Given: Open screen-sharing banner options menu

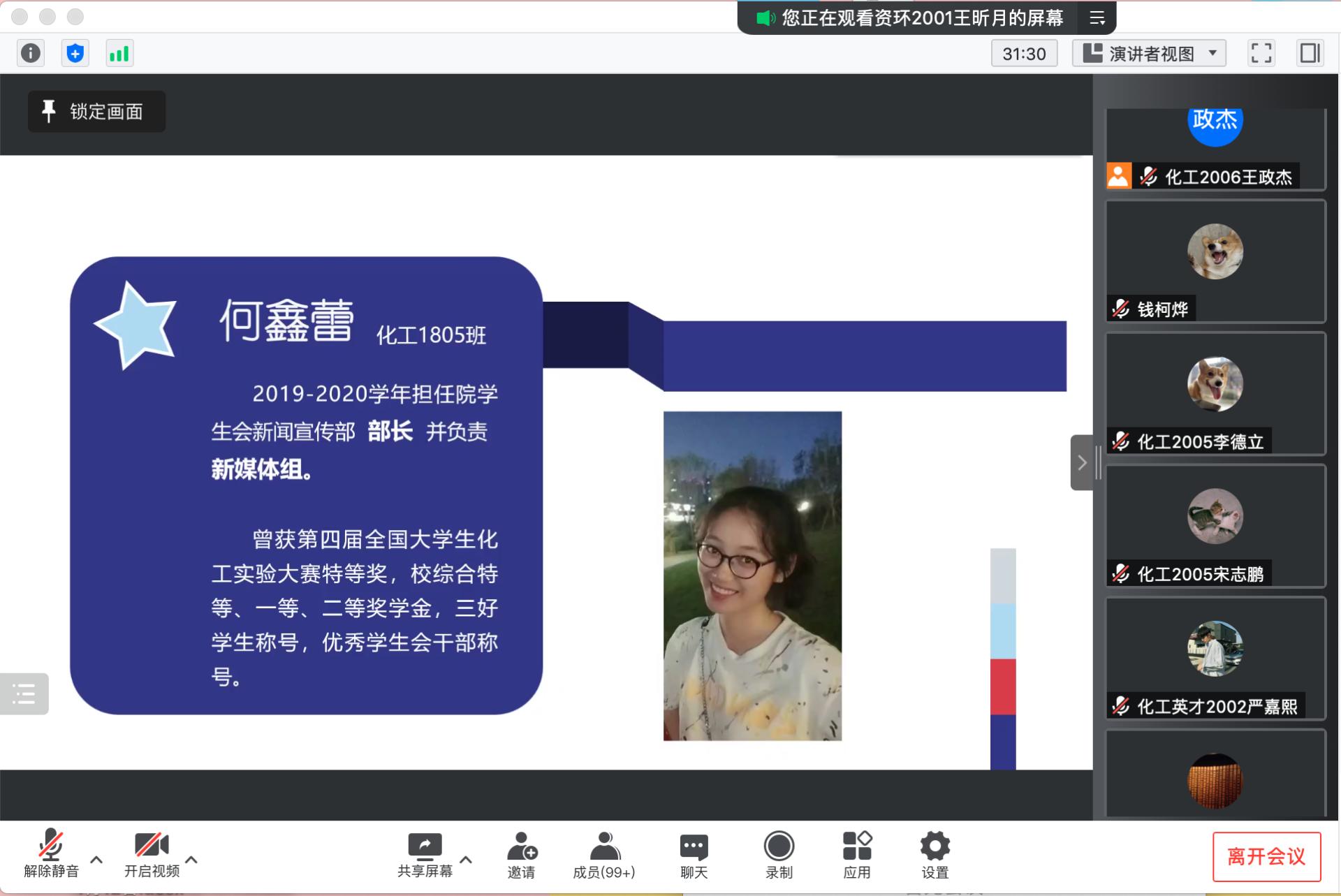Looking at the screenshot, I should (x=1097, y=17).
